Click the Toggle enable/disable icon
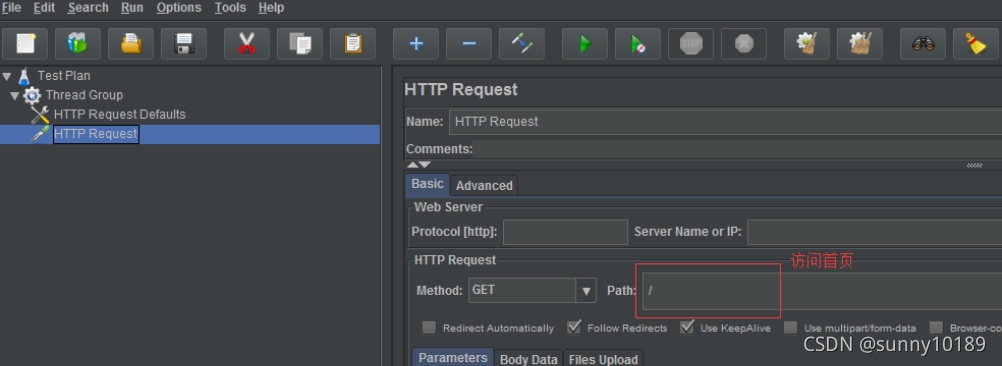 (x=522, y=44)
